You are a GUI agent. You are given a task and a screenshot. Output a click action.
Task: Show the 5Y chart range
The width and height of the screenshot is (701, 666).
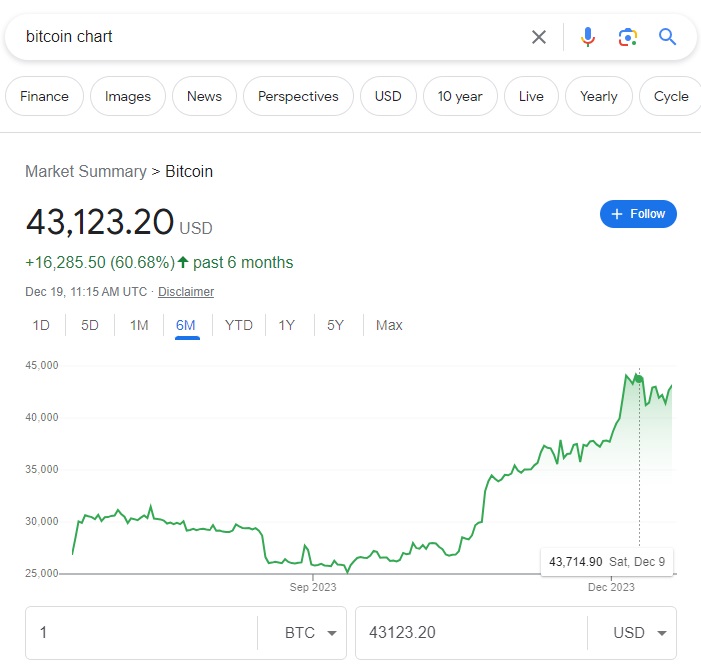point(335,325)
